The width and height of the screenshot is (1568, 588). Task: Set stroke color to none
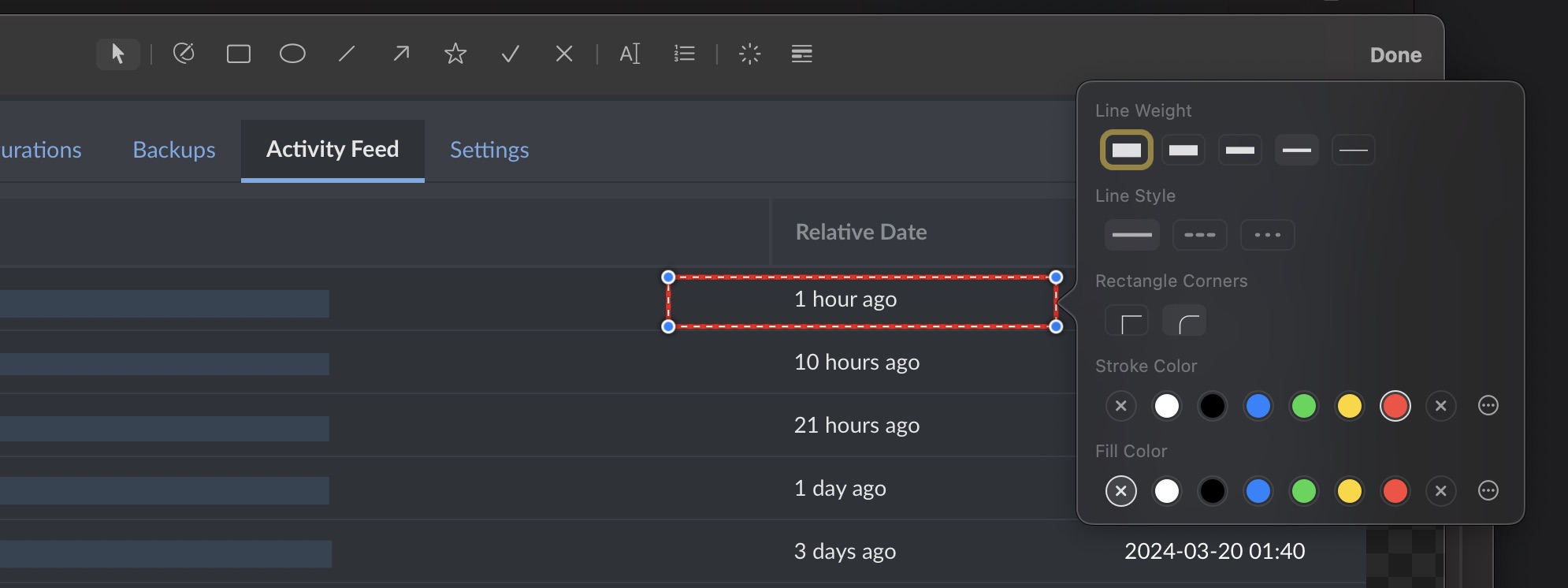coord(1121,406)
